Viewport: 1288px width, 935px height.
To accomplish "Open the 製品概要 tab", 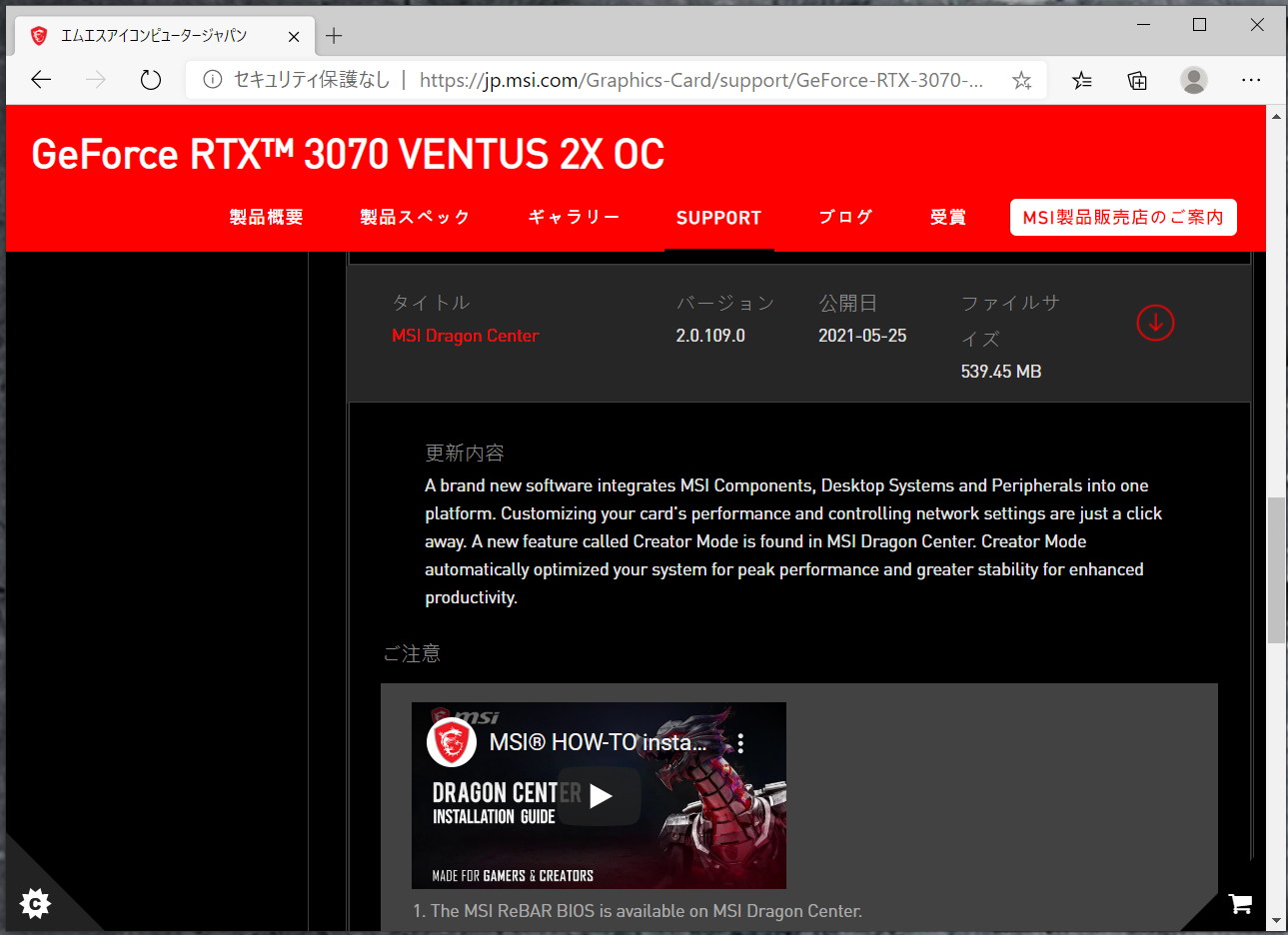I will pos(266,217).
